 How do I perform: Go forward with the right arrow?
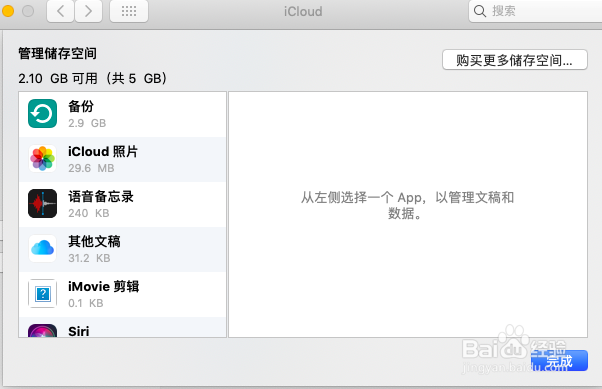[88, 11]
